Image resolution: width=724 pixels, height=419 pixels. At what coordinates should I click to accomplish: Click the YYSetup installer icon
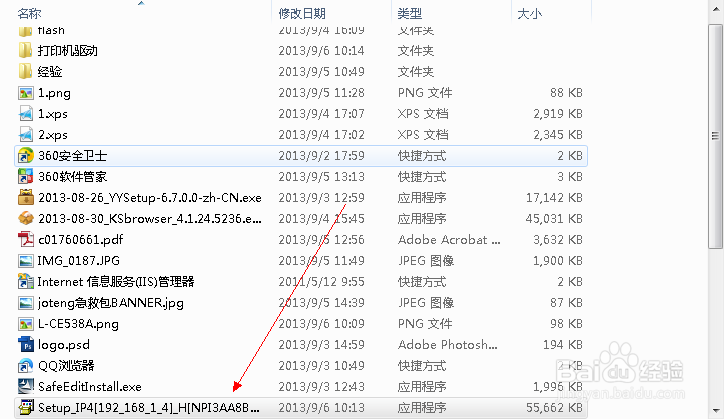click(25, 198)
